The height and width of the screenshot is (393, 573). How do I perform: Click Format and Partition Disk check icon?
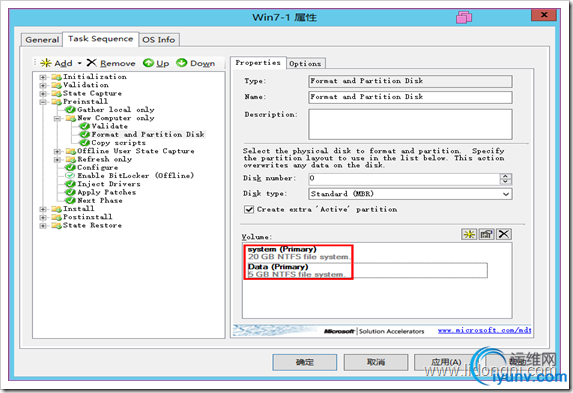pos(84,135)
